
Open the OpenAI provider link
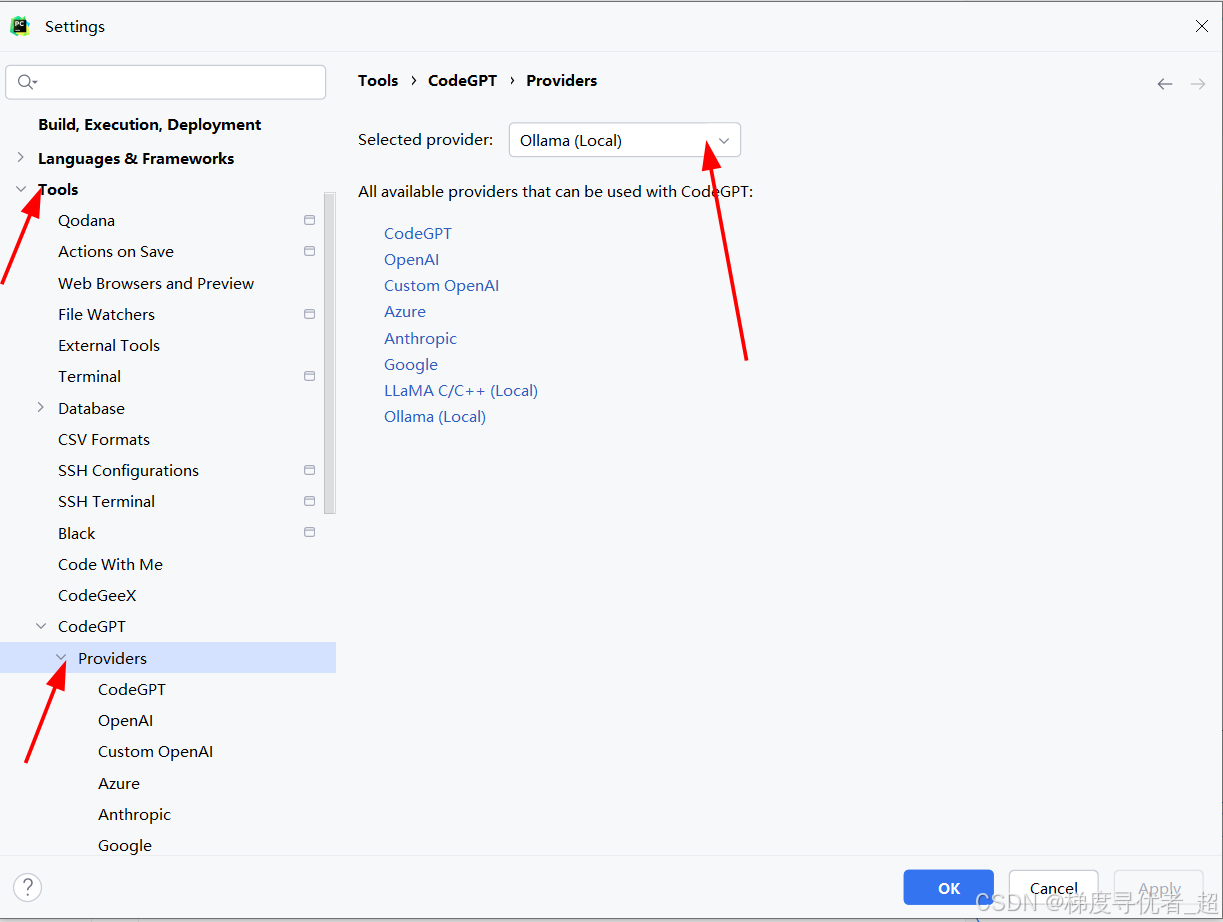412,259
